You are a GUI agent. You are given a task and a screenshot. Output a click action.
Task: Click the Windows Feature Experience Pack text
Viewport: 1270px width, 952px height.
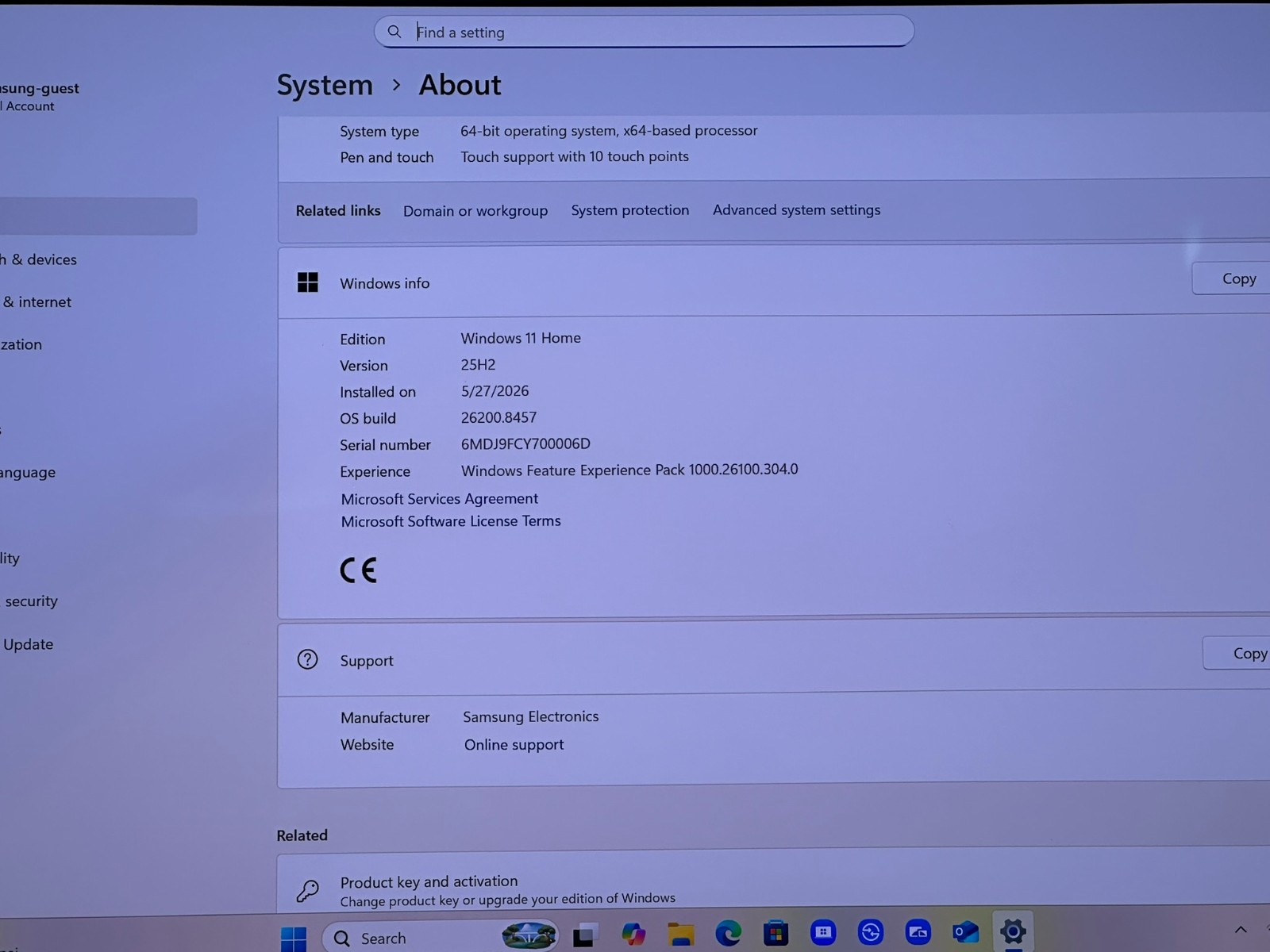629,470
